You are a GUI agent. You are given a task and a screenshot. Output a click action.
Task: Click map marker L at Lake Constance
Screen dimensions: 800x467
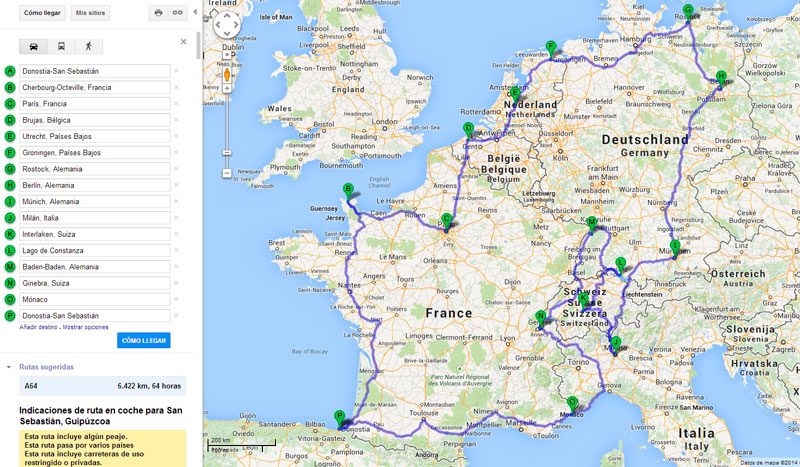620,265
